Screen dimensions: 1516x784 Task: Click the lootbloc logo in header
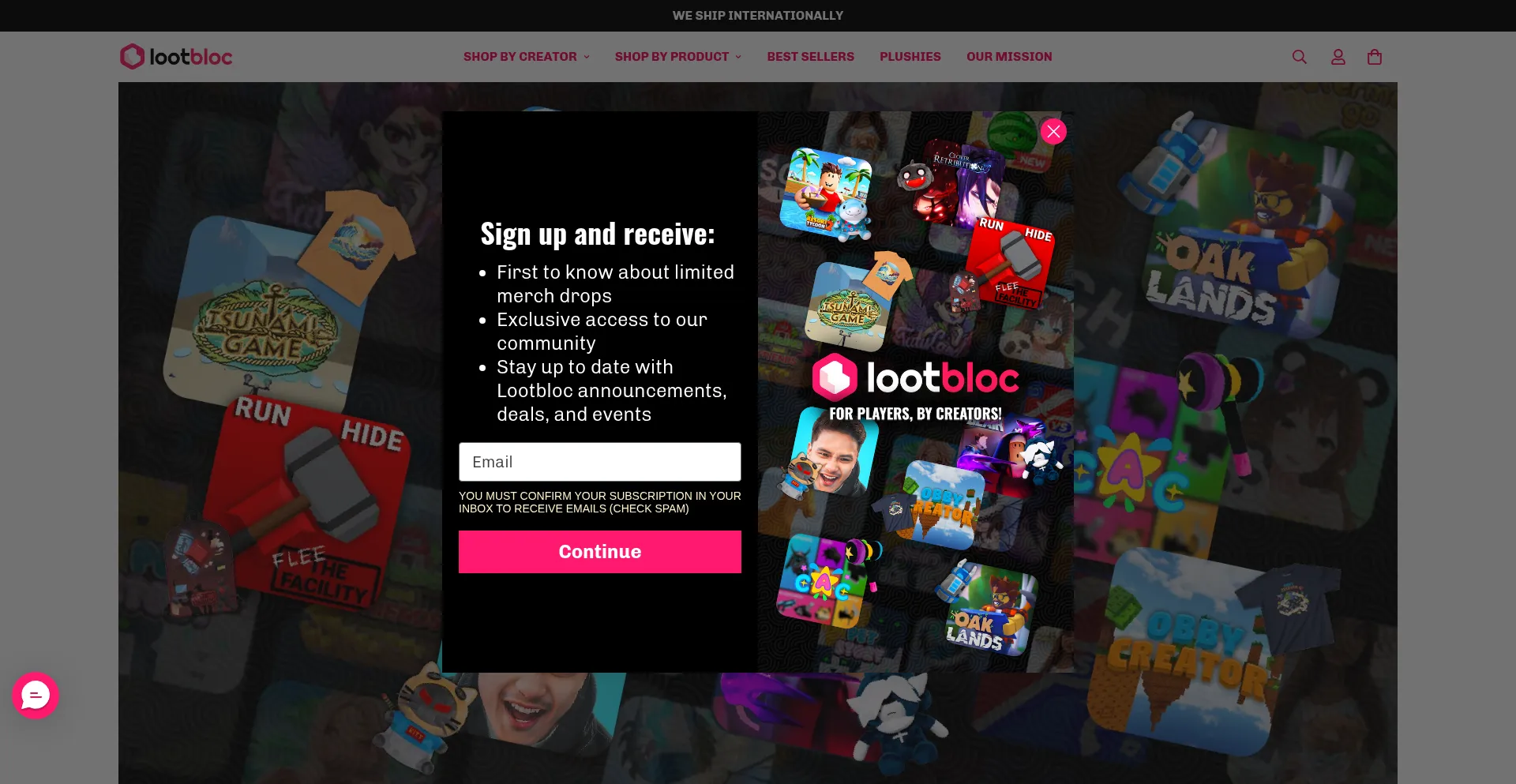tap(176, 57)
